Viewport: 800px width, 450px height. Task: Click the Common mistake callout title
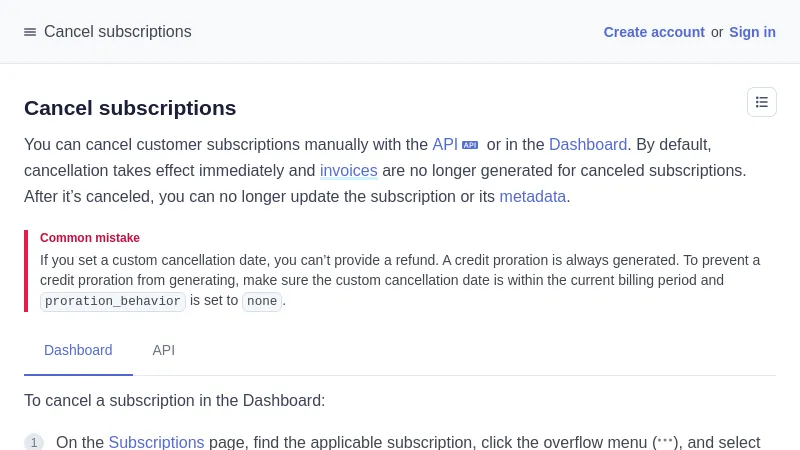tap(90, 238)
